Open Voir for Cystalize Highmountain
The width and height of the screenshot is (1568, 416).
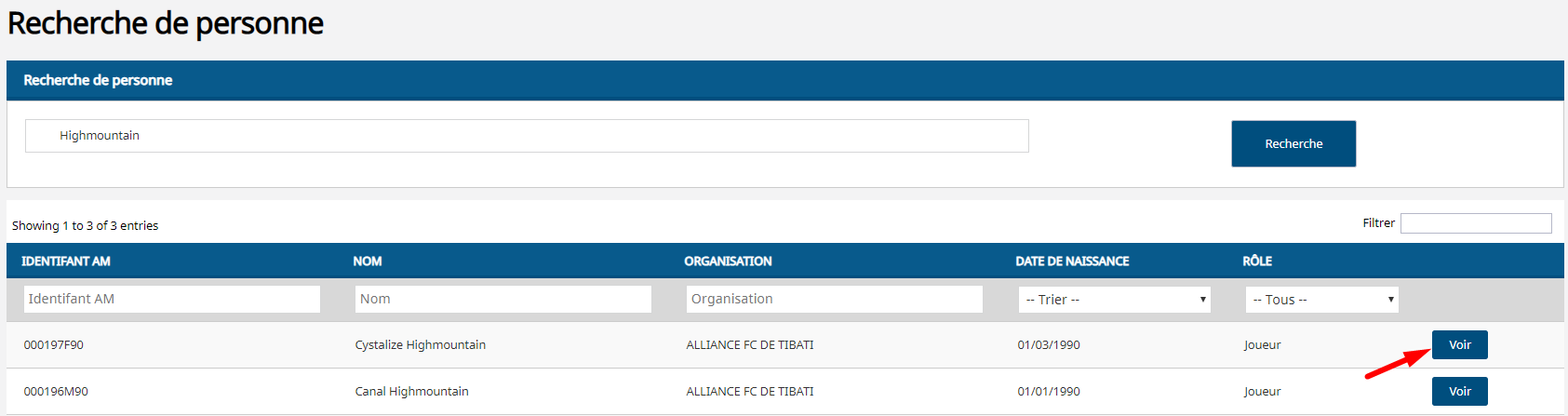click(x=1459, y=344)
